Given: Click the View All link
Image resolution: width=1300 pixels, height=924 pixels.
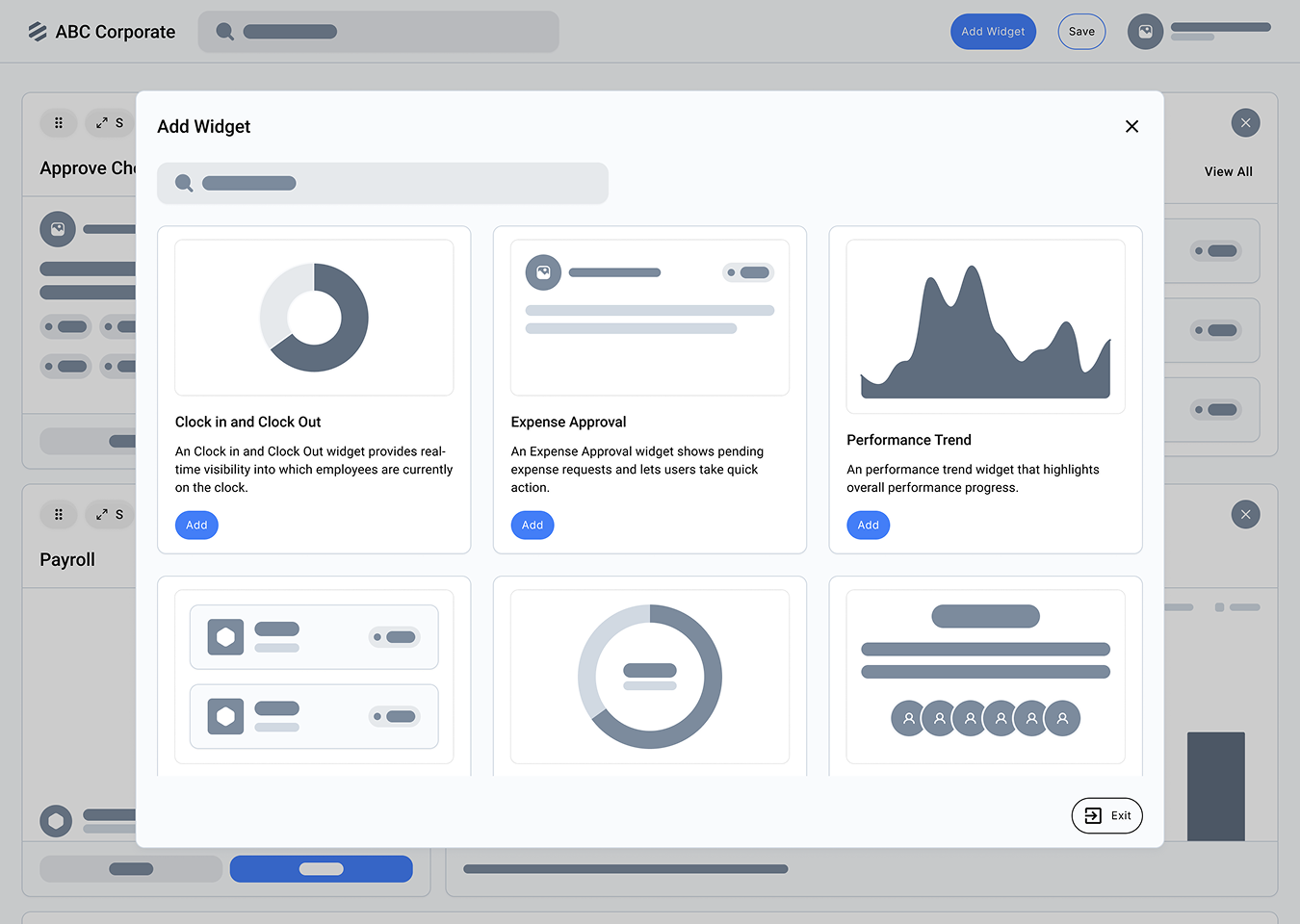Looking at the screenshot, I should [1228, 171].
